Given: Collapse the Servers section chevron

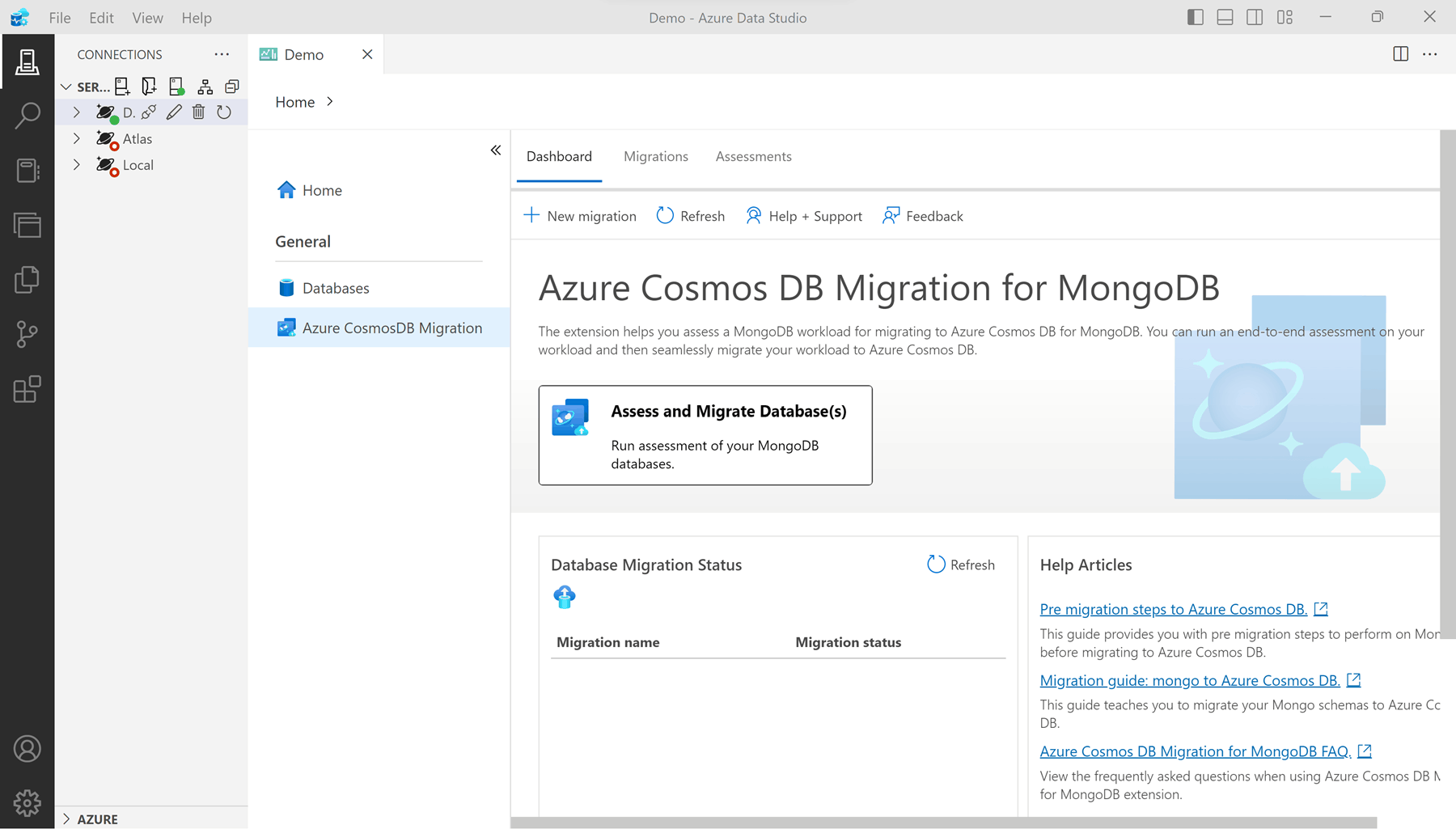Looking at the screenshot, I should click(66, 87).
